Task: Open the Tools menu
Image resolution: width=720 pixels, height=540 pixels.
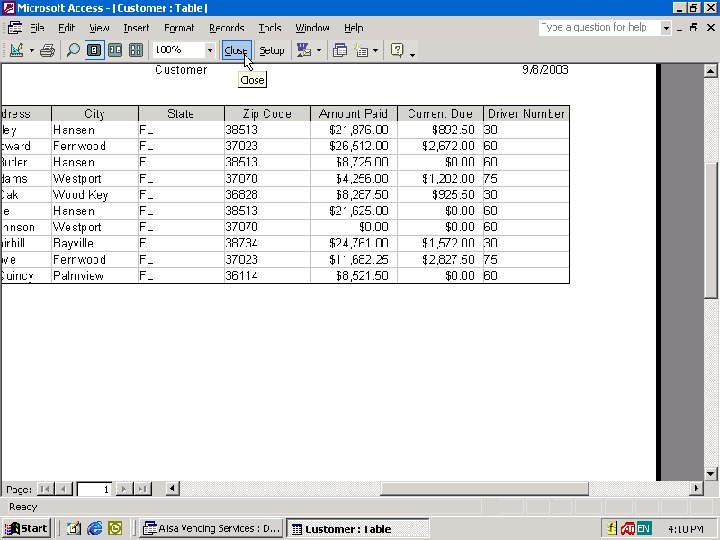Action: [270, 28]
